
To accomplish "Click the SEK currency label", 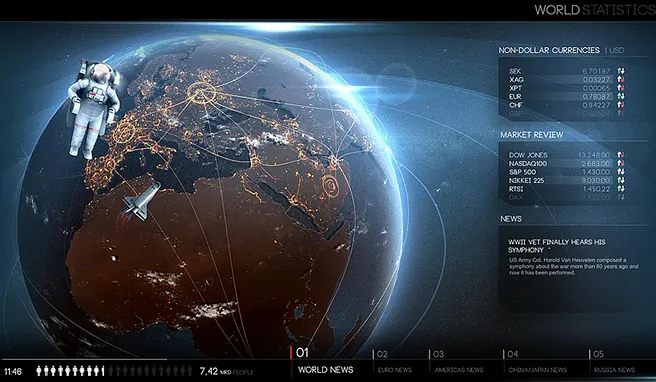I will click(x=515, y=71).
